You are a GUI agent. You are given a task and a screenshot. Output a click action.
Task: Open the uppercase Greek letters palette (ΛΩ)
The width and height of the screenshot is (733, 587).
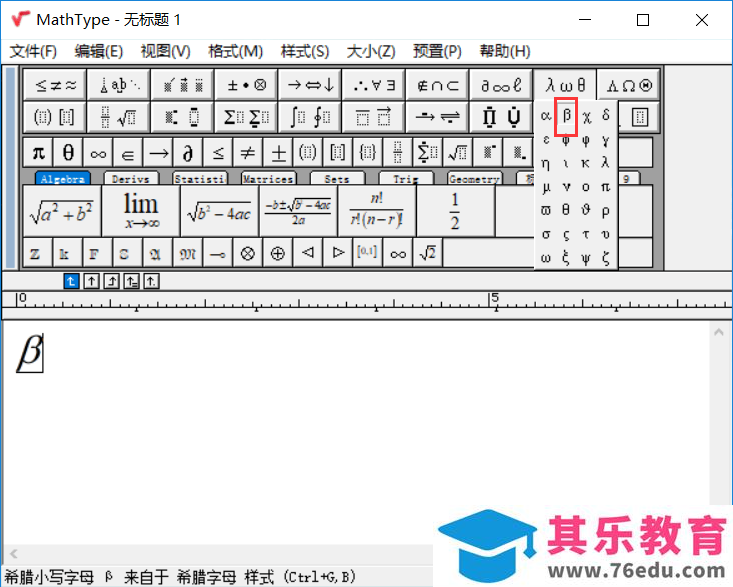click(628, 85)
